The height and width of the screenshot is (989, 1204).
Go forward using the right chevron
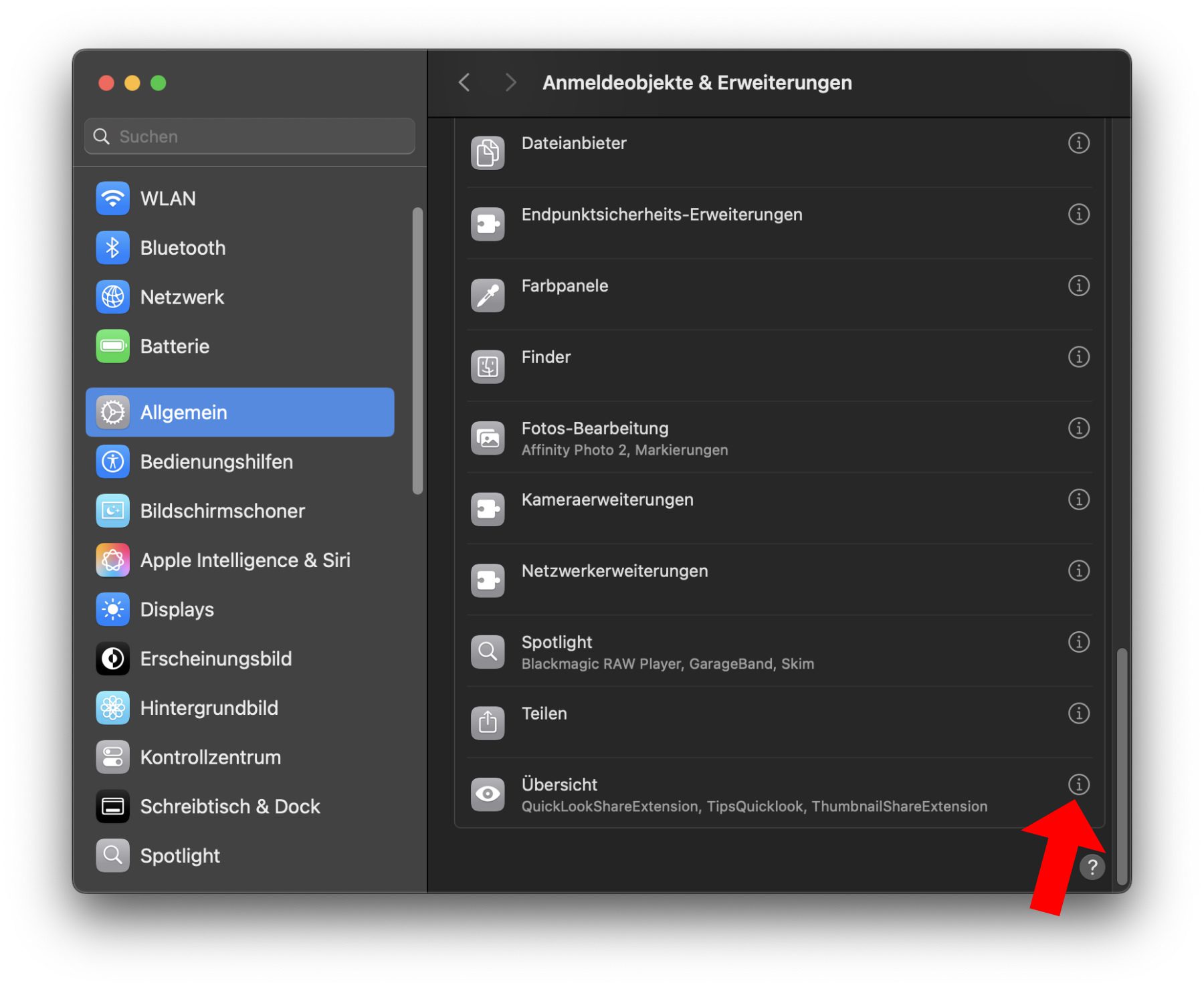[x=510, y=82]
